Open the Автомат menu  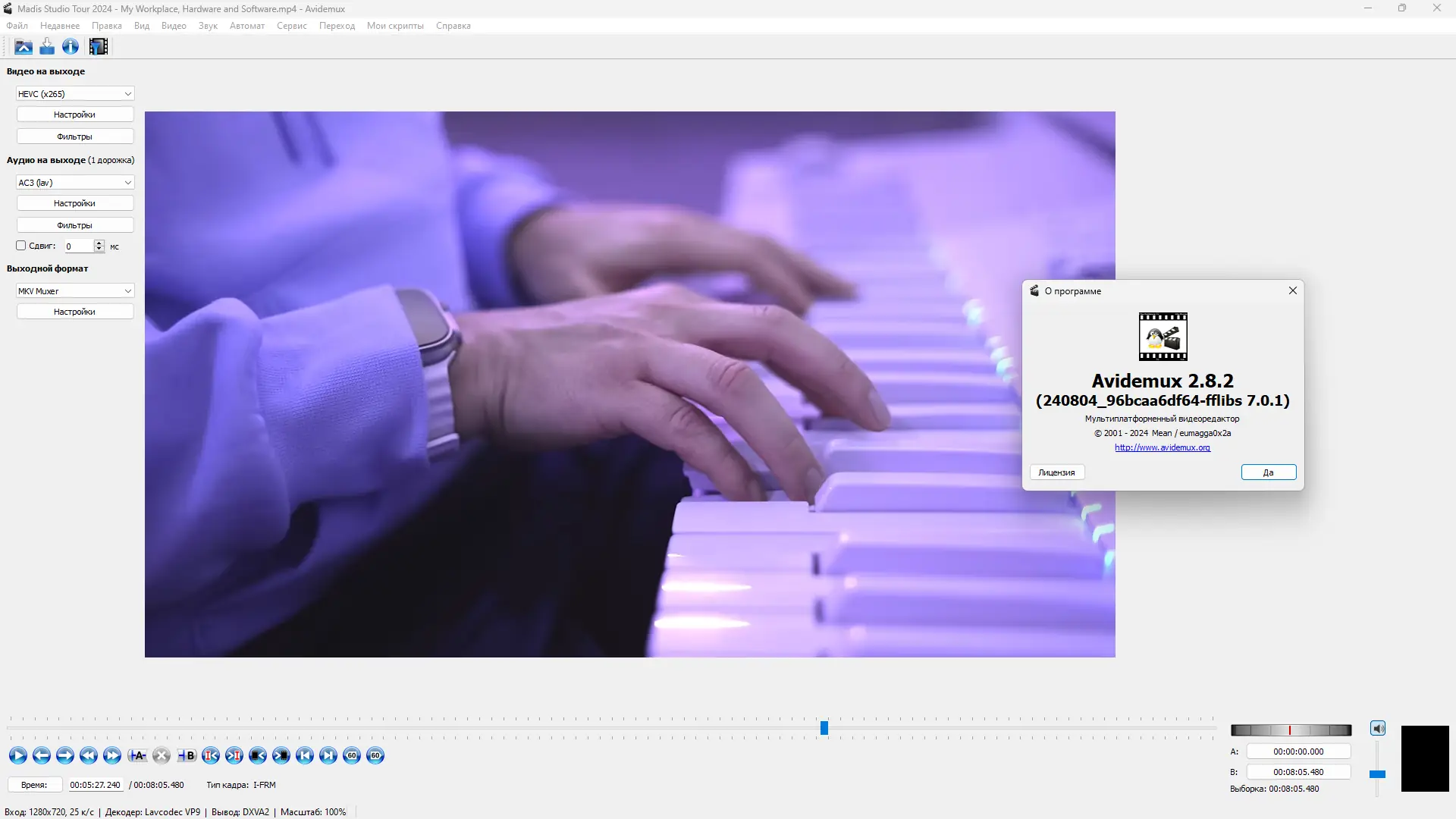click(x=246, y=26)
